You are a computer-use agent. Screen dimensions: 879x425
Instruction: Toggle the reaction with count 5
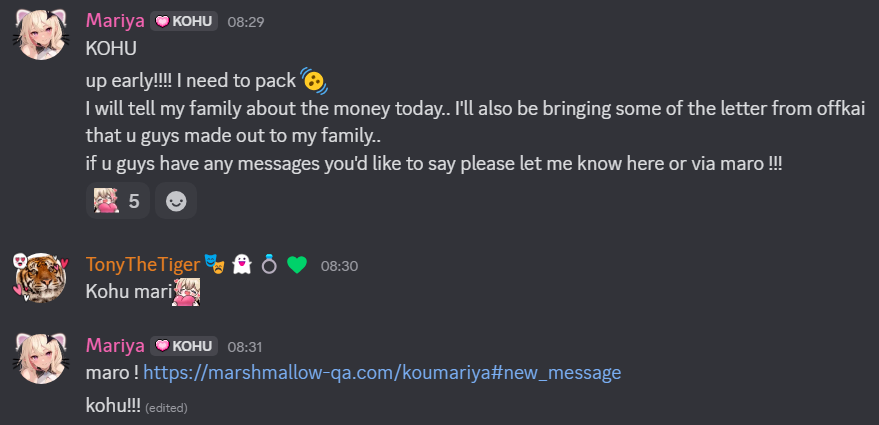118,201
